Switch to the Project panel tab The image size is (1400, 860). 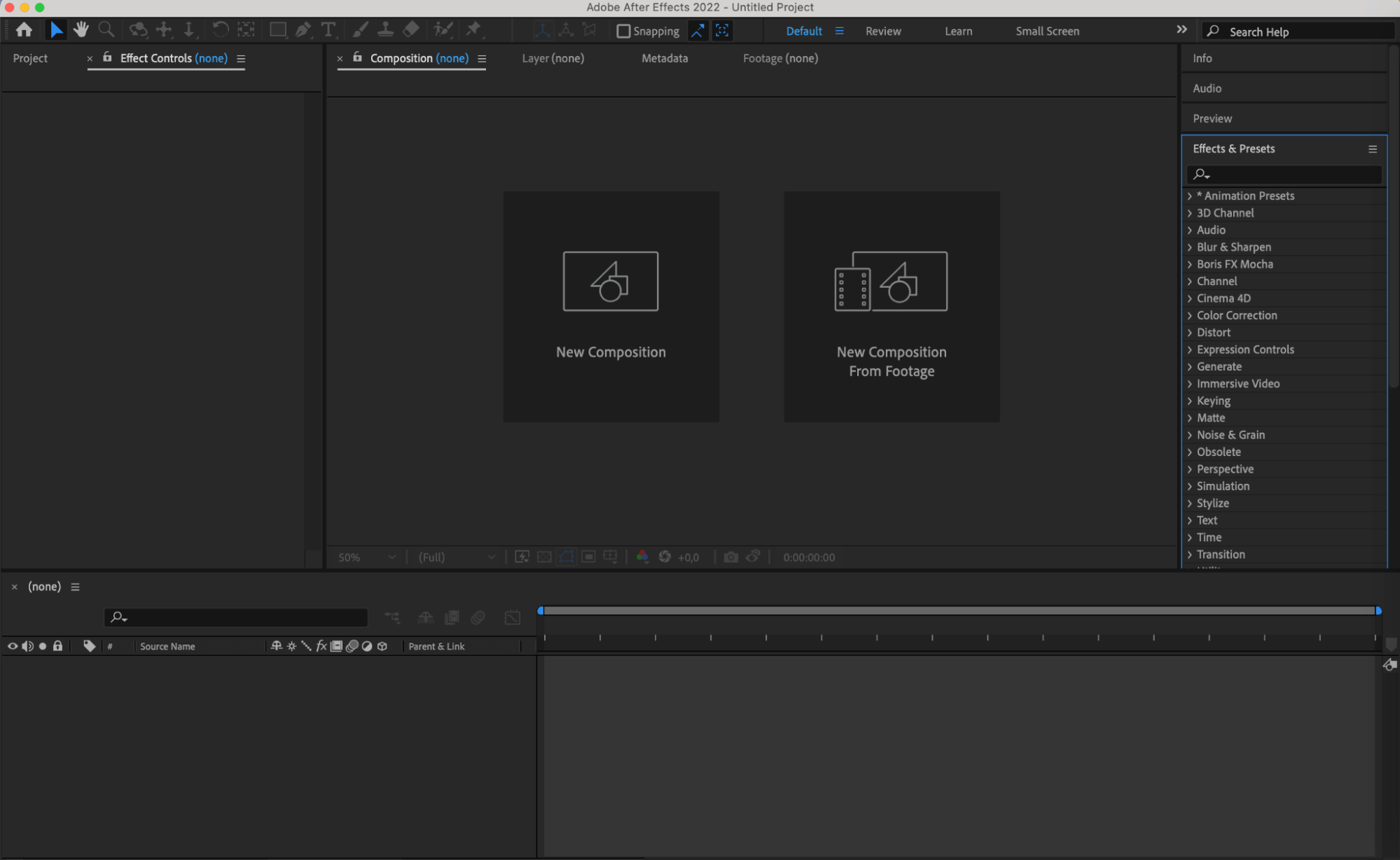(x=30, y=58)
